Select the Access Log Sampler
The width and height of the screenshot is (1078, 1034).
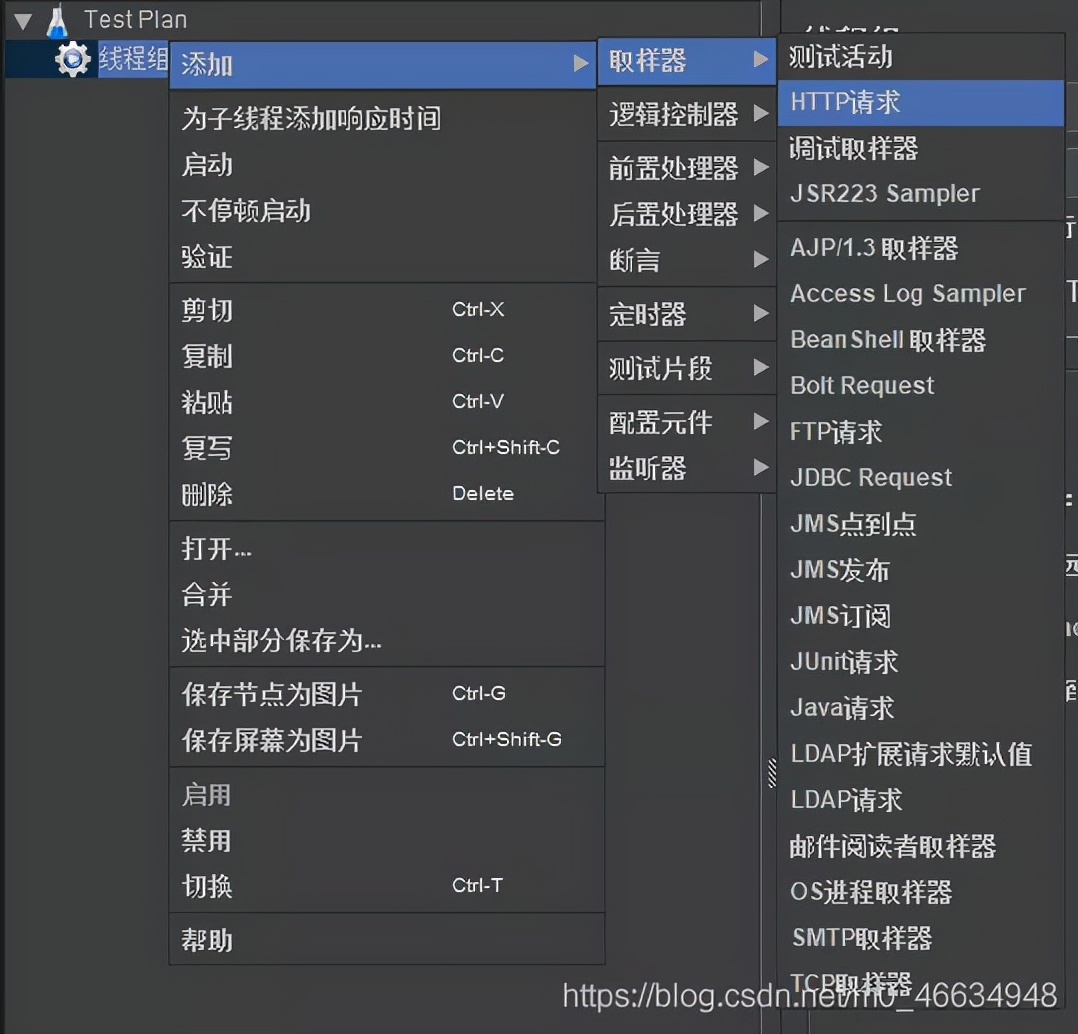(x=907, y=293)
